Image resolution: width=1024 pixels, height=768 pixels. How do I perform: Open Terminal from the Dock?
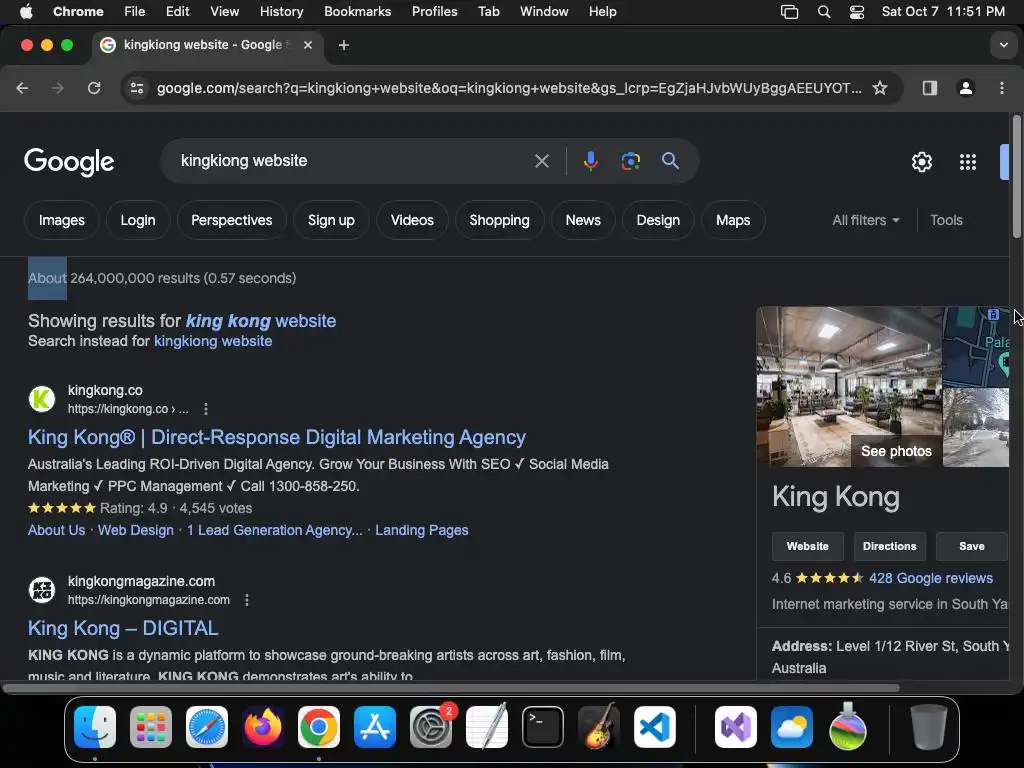click(543, 727)
